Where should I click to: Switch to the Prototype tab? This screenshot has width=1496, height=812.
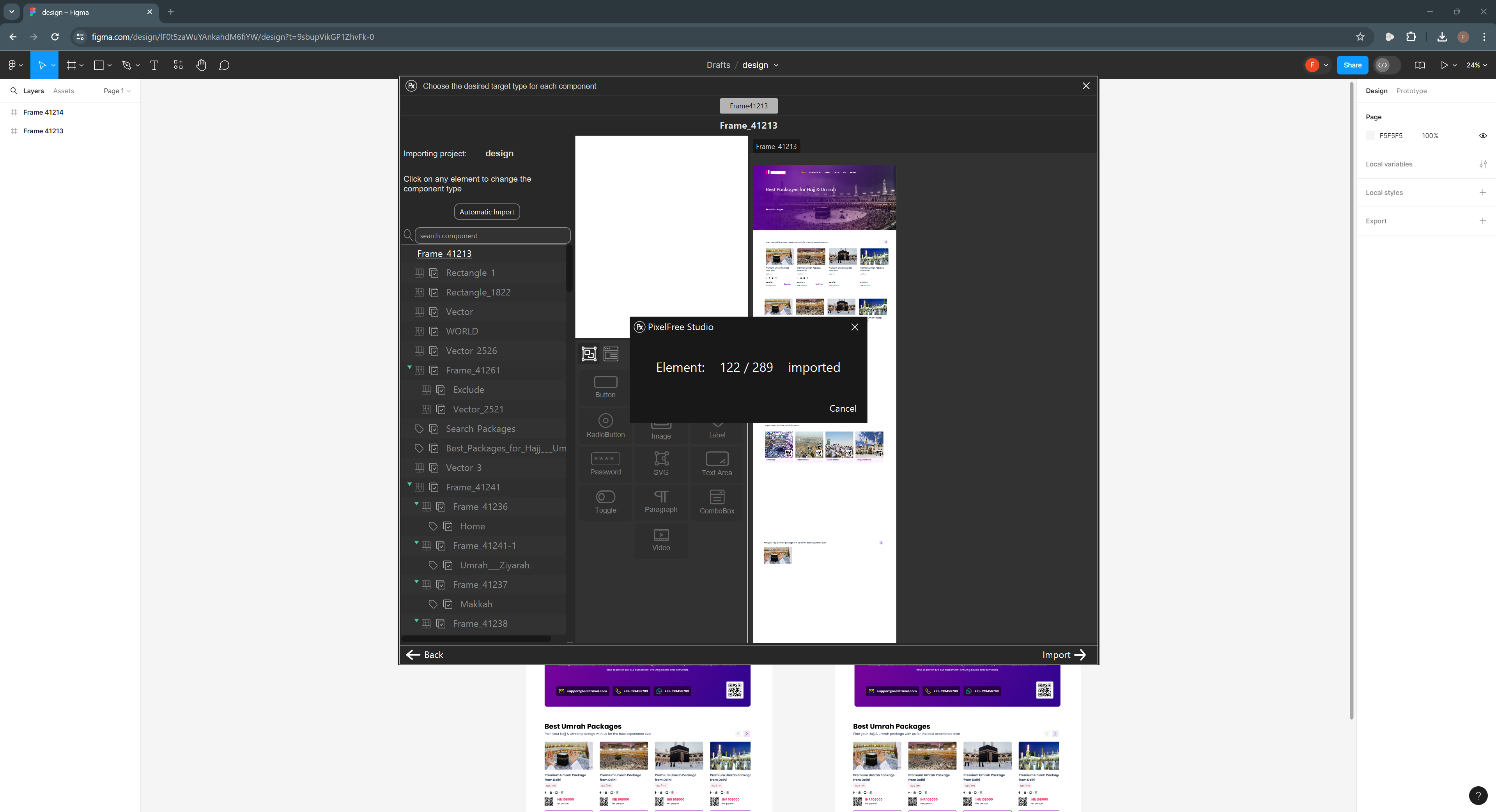pos(1411,90)
